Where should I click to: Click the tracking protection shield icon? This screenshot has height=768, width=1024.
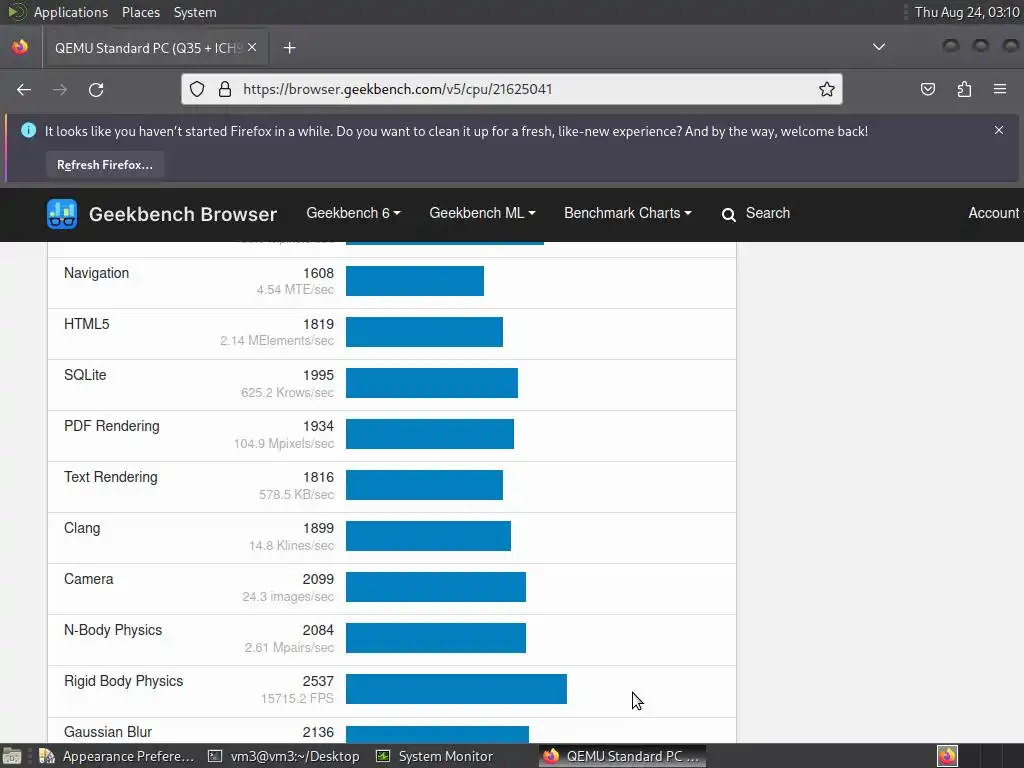coord(197,89)
